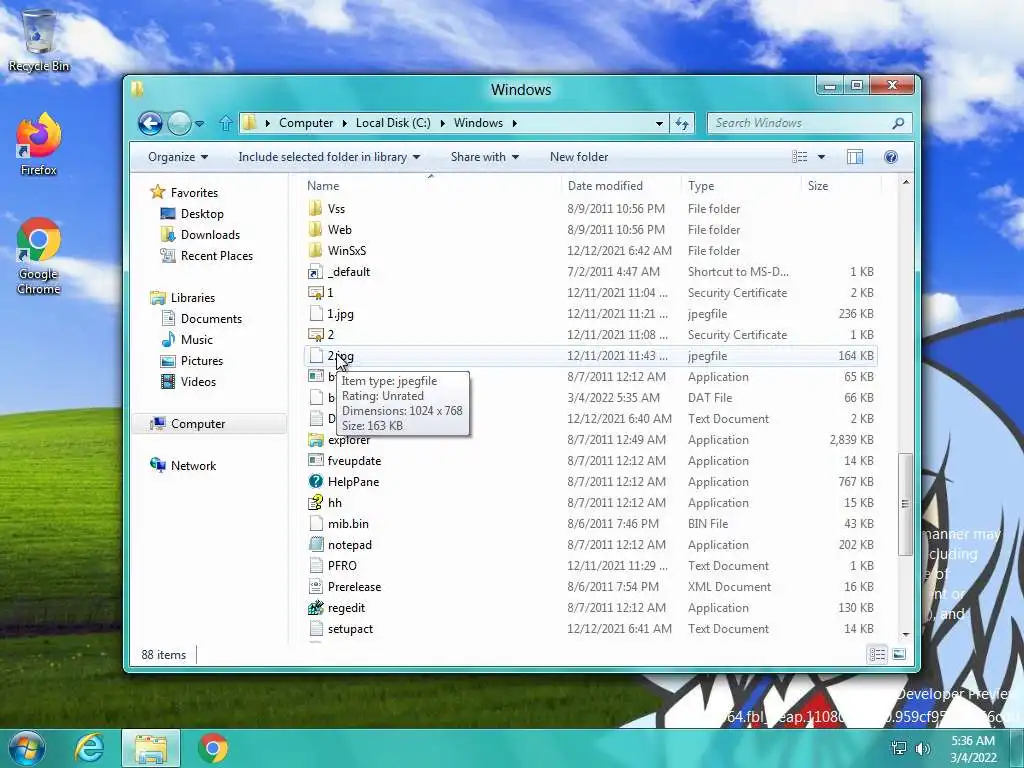This screenshot has width=1024, height=768.
Task: Select the _default shortcut icon
Action: 315,272
